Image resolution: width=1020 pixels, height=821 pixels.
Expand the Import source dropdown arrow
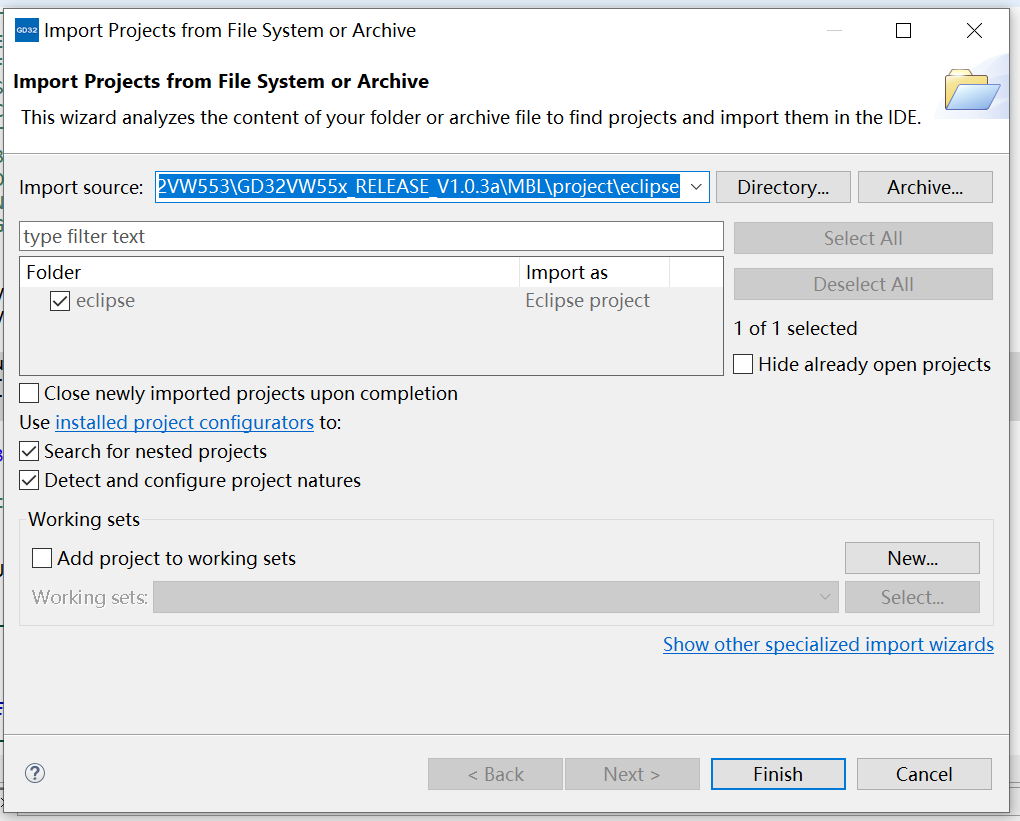696,187
